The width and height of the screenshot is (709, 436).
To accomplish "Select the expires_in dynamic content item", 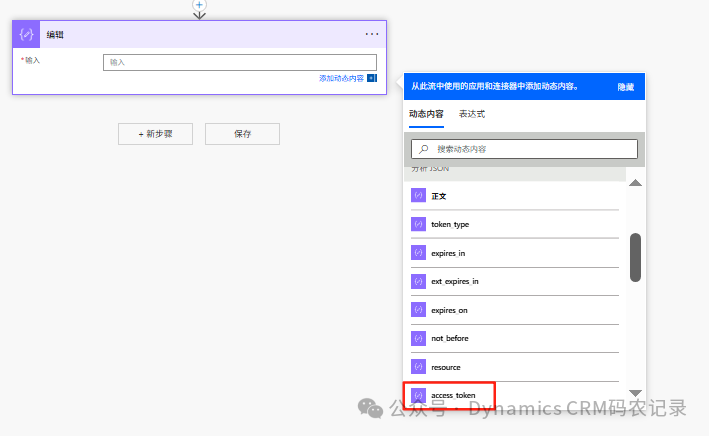I will point(515,253).
